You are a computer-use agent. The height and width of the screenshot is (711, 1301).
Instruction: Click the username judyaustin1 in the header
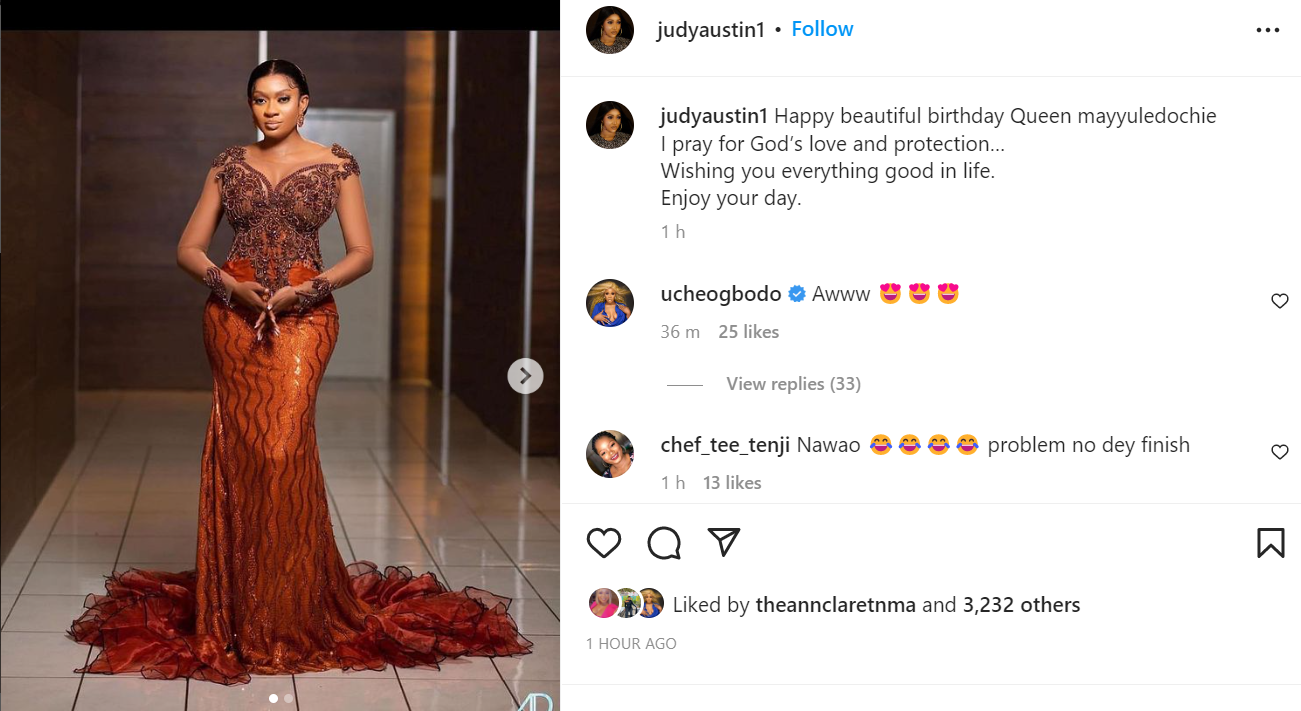point(710,29)
